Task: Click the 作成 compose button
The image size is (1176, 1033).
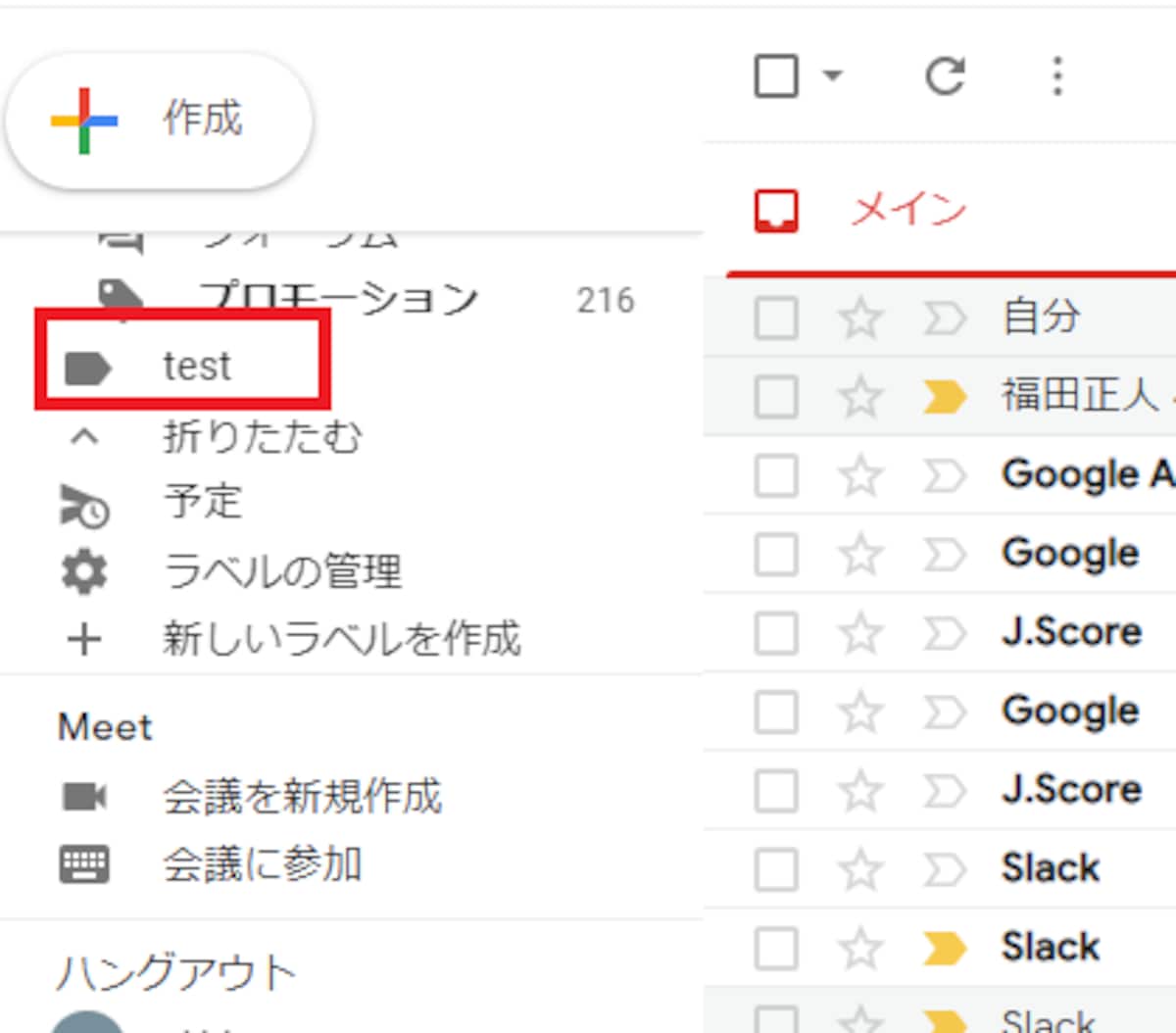Action: point(159,120)
